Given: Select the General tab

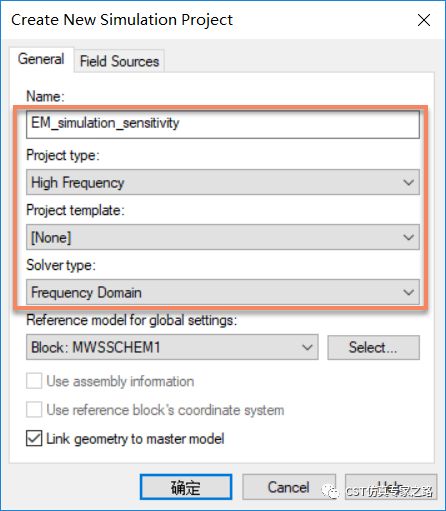Looking at the screenshot, I should [41, 59].
